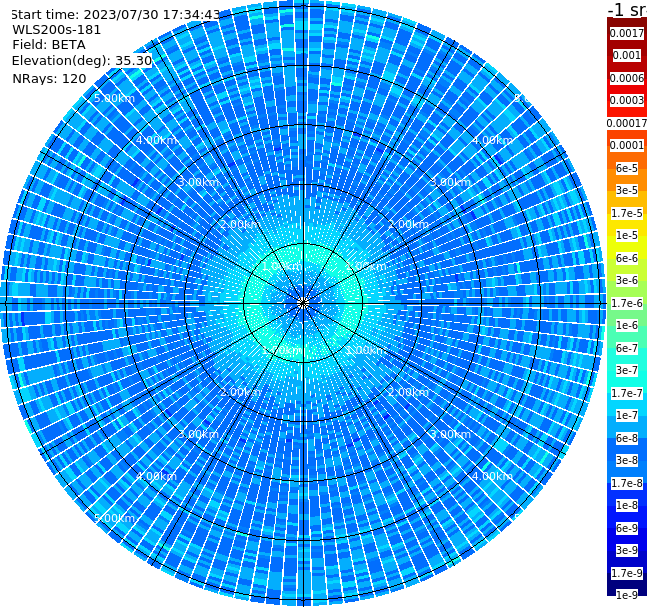Select the Elevation(deg): 35.30 text
The image size is (647, 607).
tap(82, 61)
